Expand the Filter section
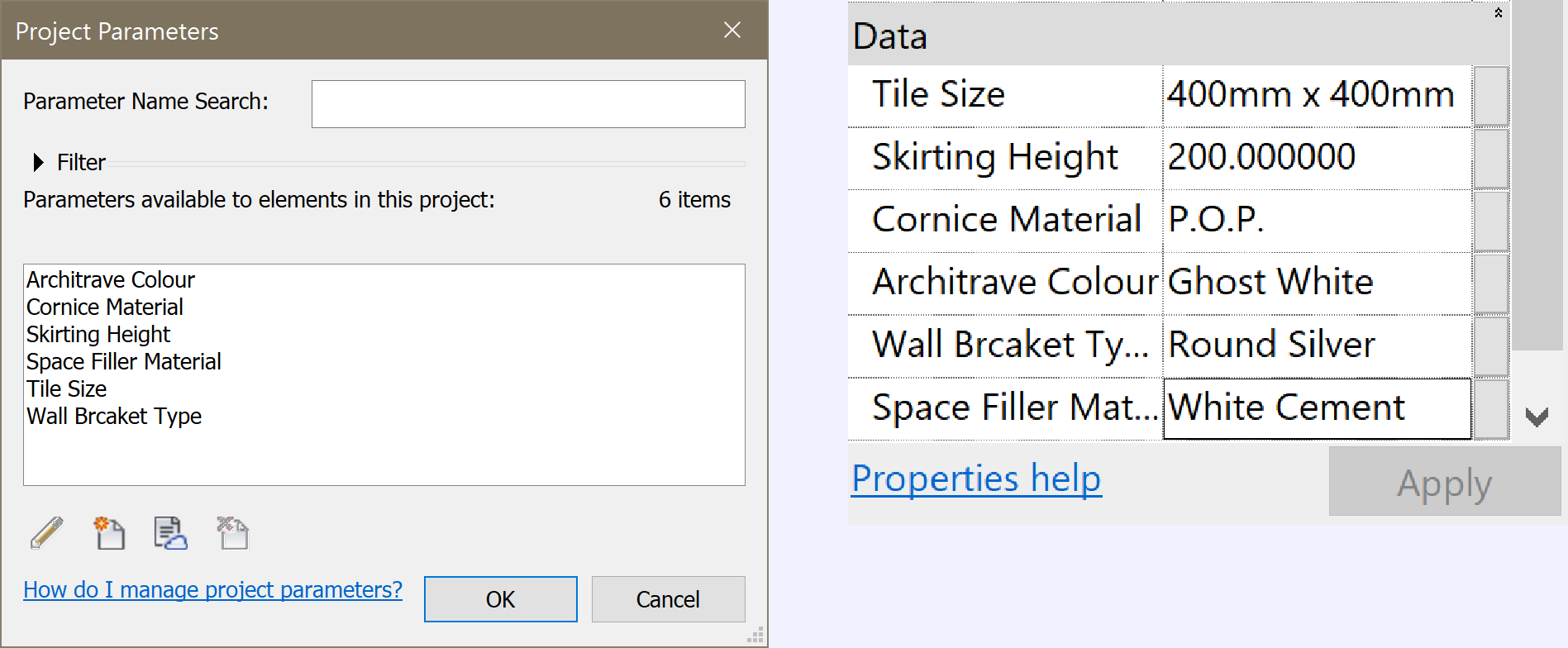 38,162
